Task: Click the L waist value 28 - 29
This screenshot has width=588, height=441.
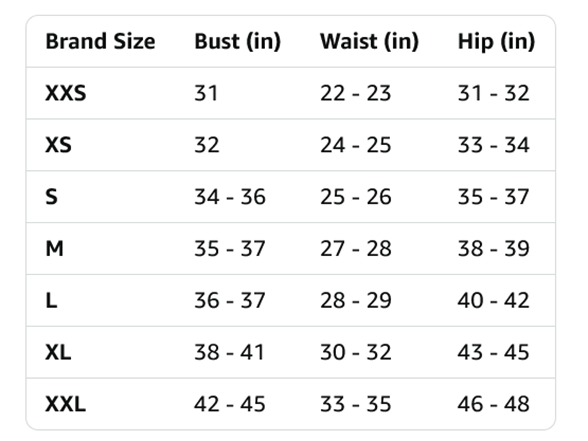Action: (x=356, y=300)
